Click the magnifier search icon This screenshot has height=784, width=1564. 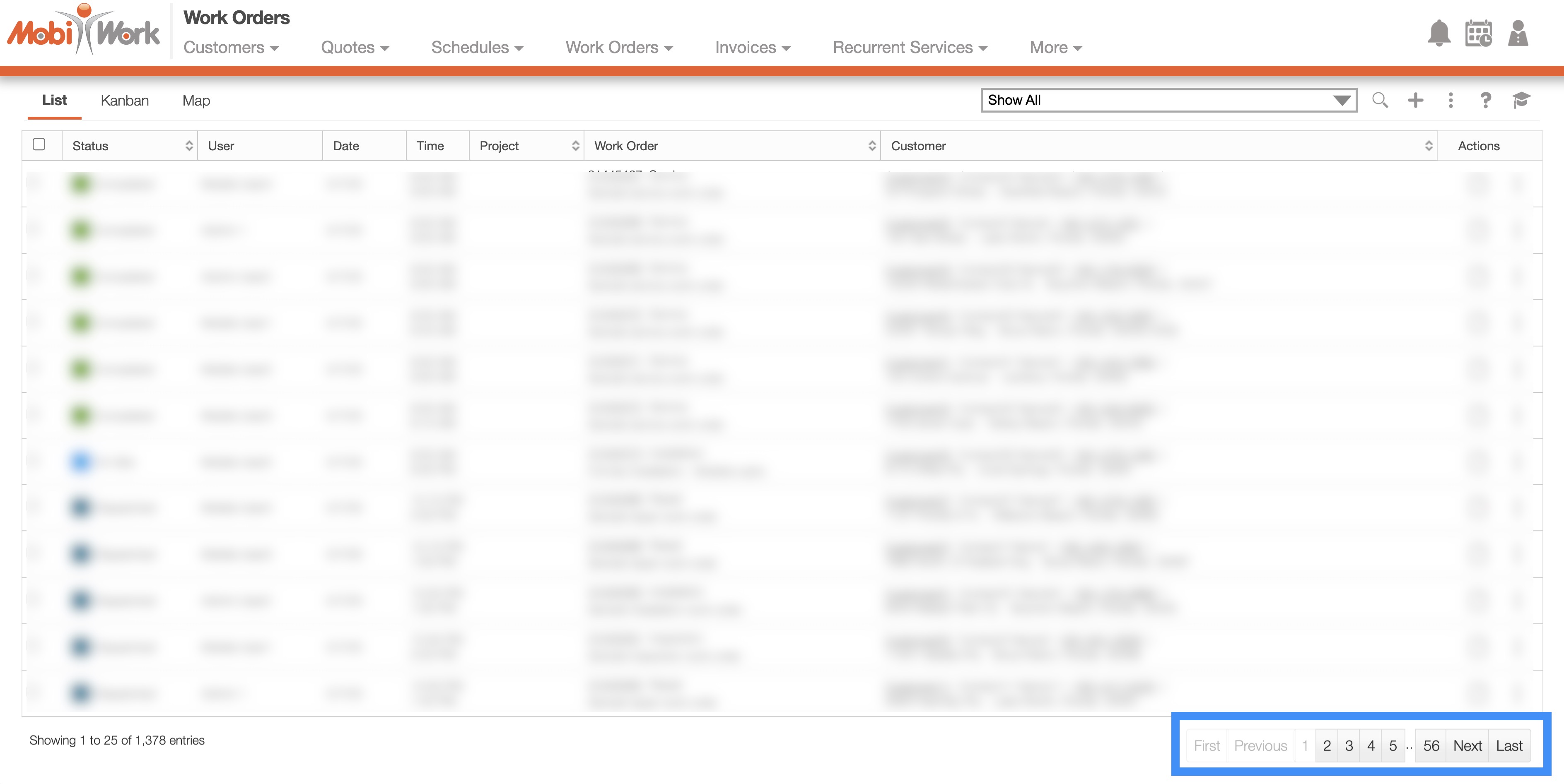[x=1379, y=100]
